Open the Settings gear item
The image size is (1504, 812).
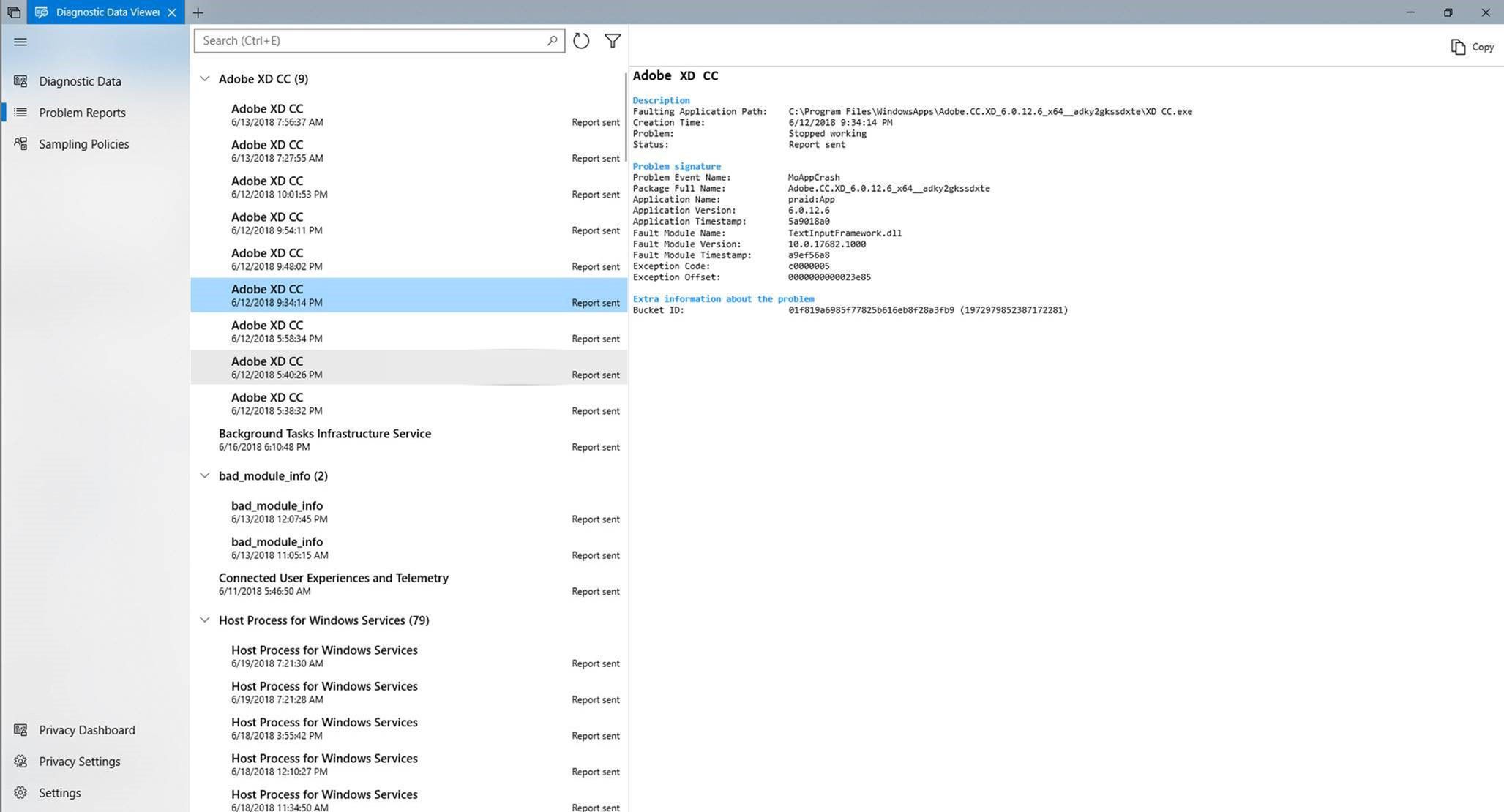(x=20, y=793)
